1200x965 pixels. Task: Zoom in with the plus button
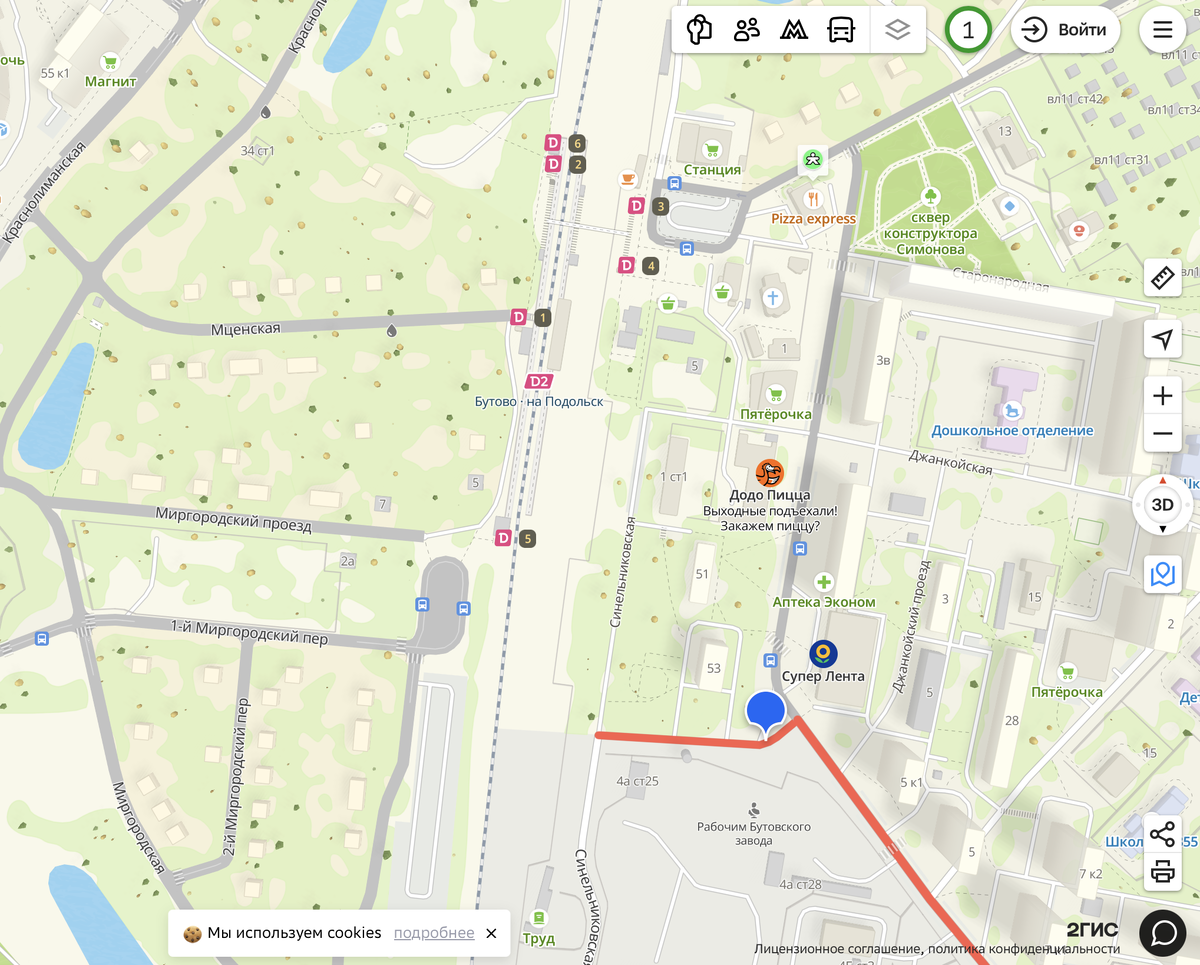point(1162,396)
